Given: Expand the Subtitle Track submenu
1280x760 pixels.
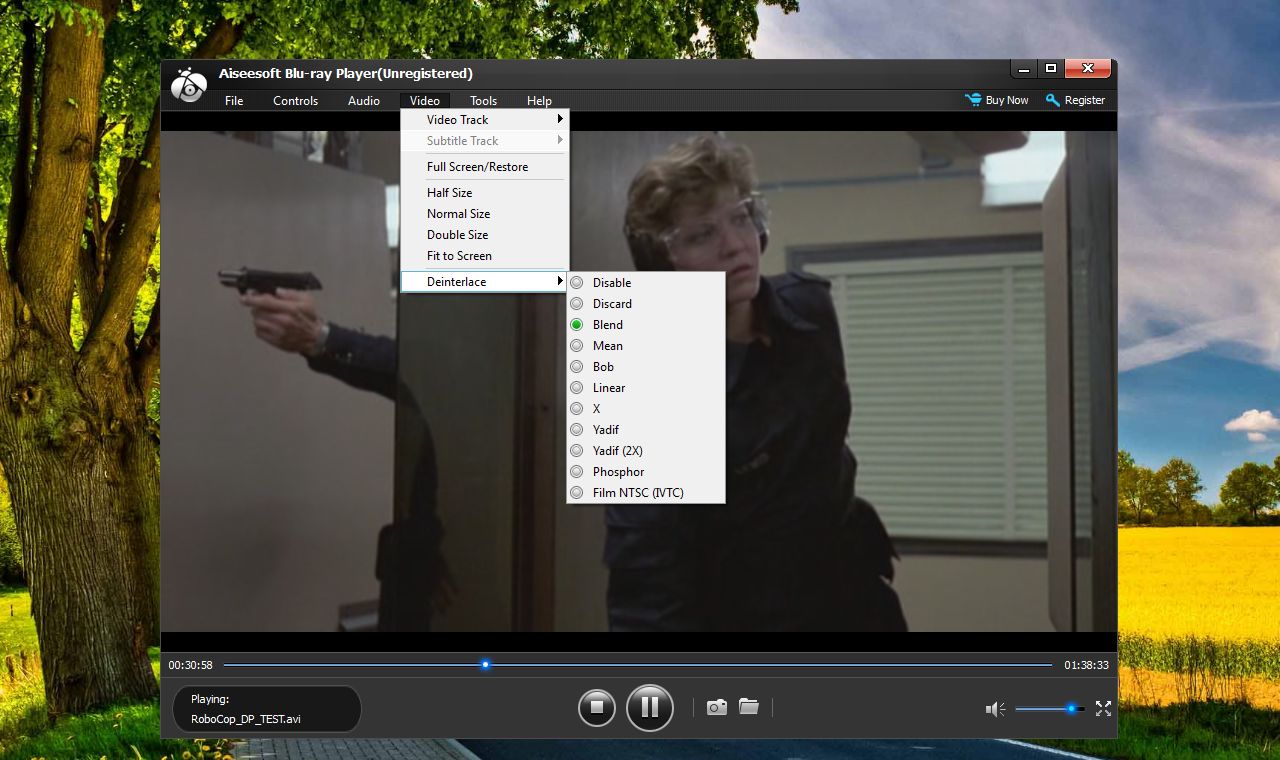Looking at the screenshot, I should pyautogui.click(x=485, y=141).
